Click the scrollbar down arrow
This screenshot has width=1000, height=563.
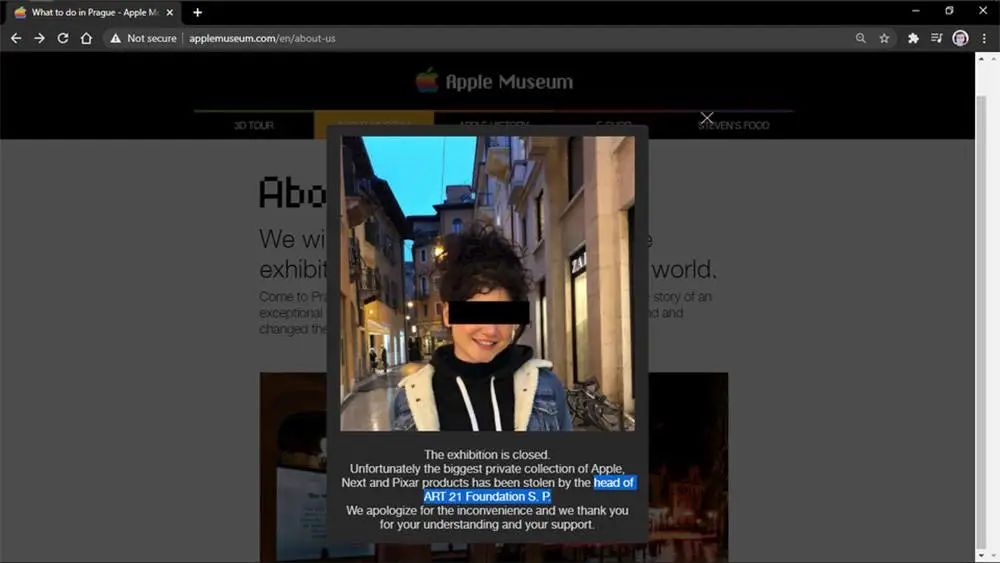click(x=981, y=557)
